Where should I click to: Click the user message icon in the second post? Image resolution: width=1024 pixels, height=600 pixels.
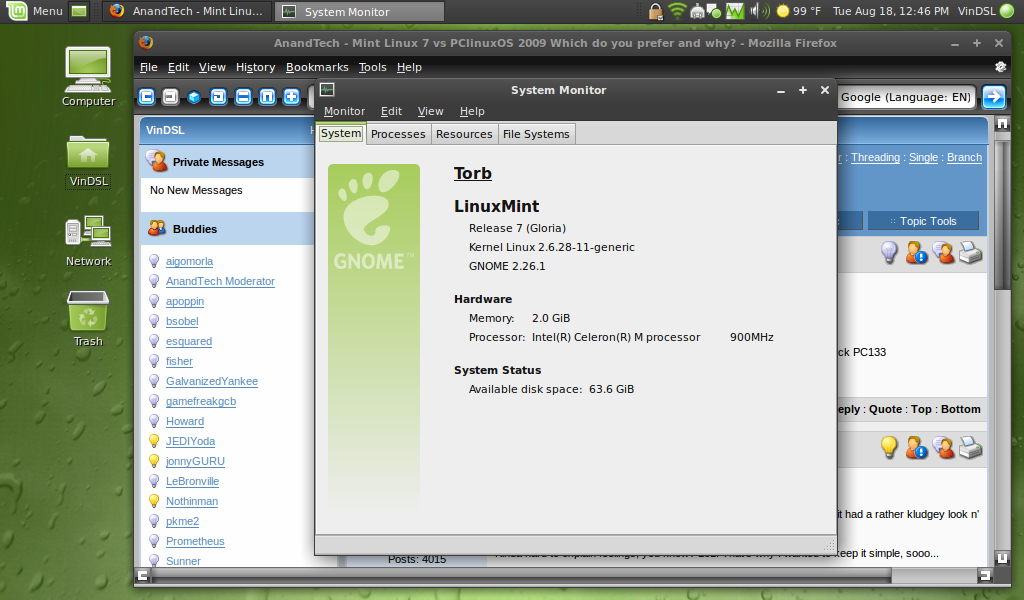point(944,448)
